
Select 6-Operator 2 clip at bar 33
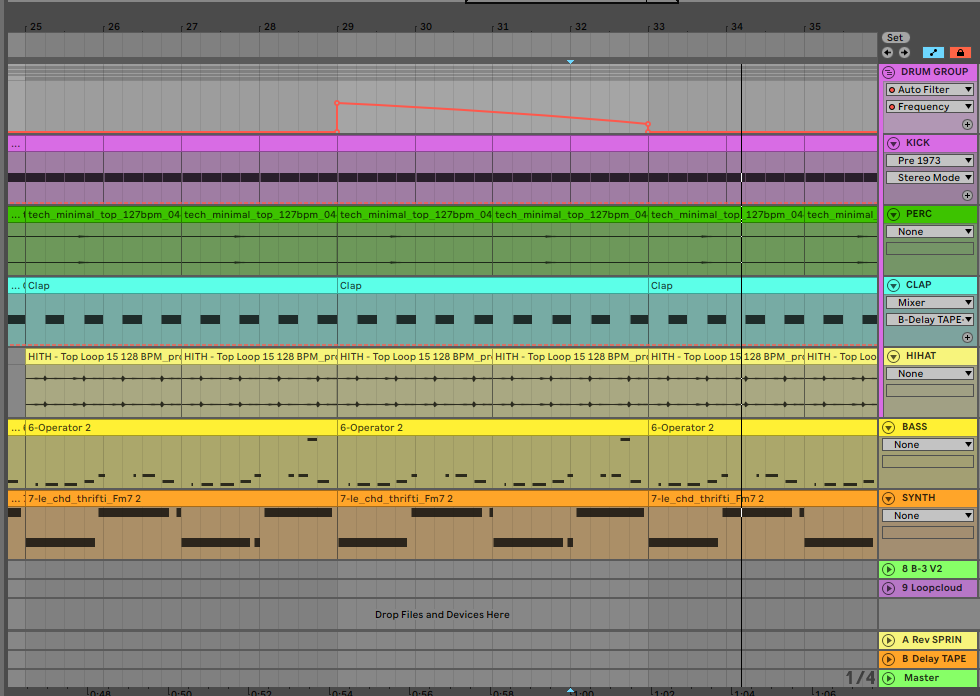point(762,427)
